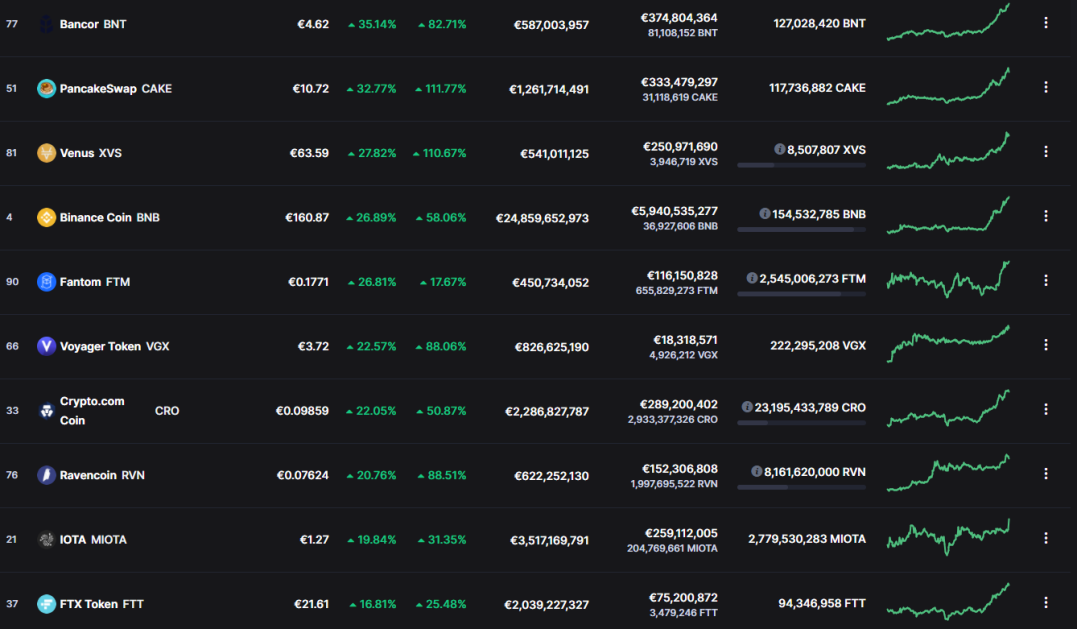Click the Ravencoin logo icon
1077x629 pixels.
tap(46, 475)
